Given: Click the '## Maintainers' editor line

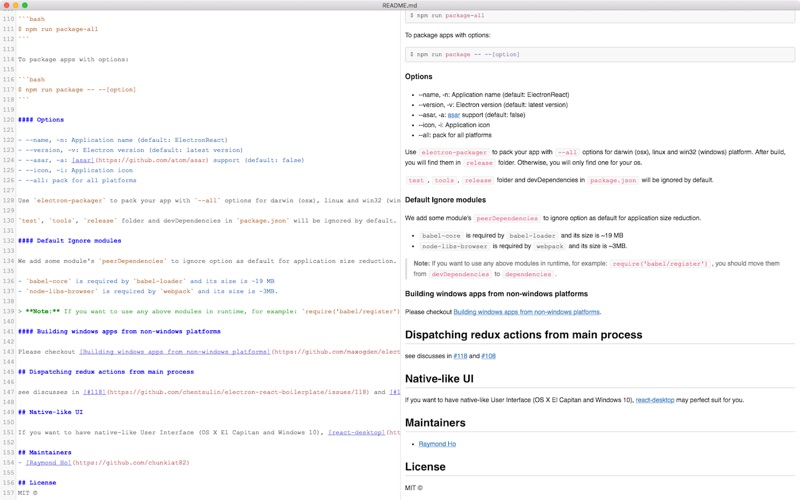Looking at the screenshot, I should (44, 453).
